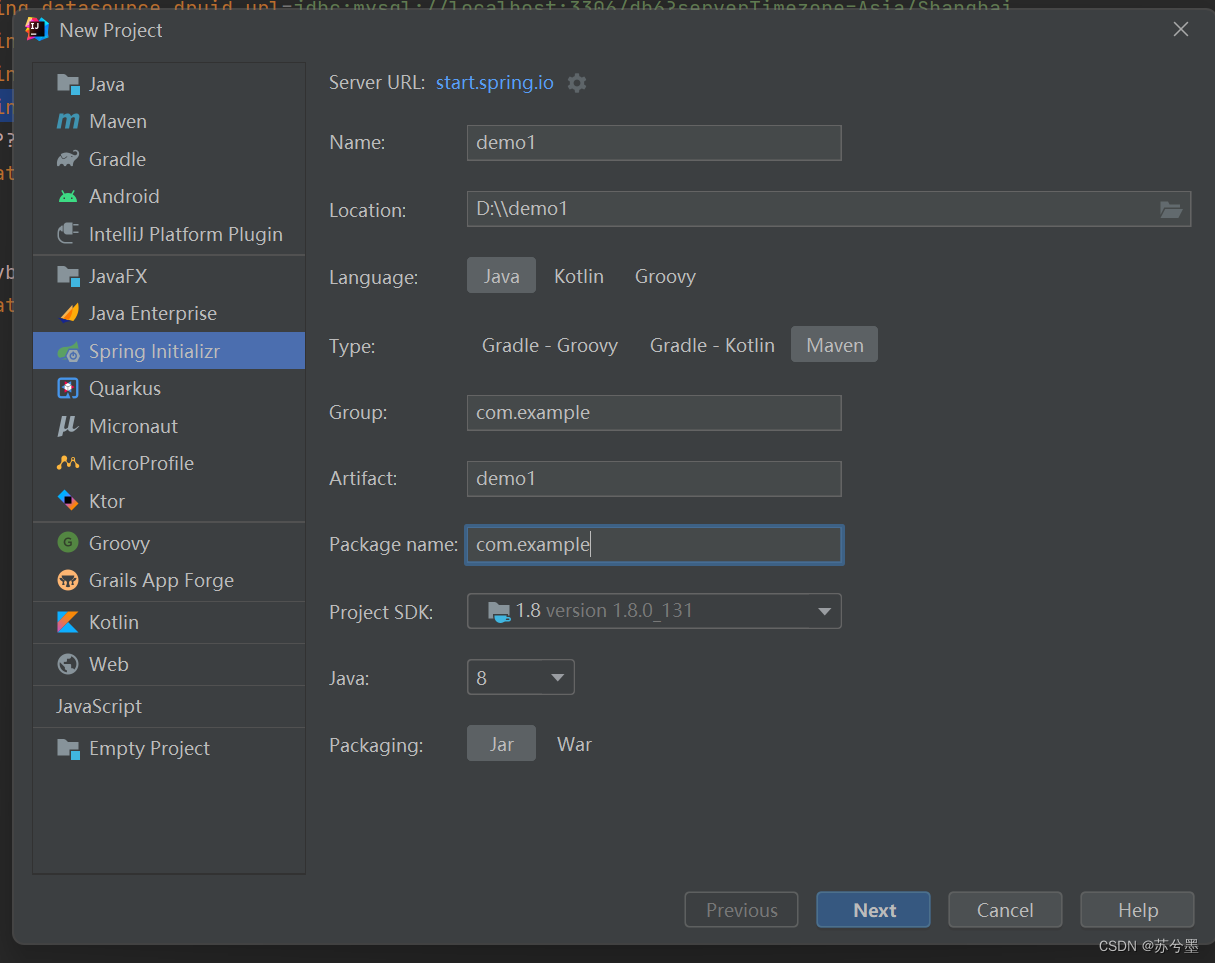Click the Micronaut mu icon
1215x963 pixels.
pyautogui.click(x=68, y=426)
